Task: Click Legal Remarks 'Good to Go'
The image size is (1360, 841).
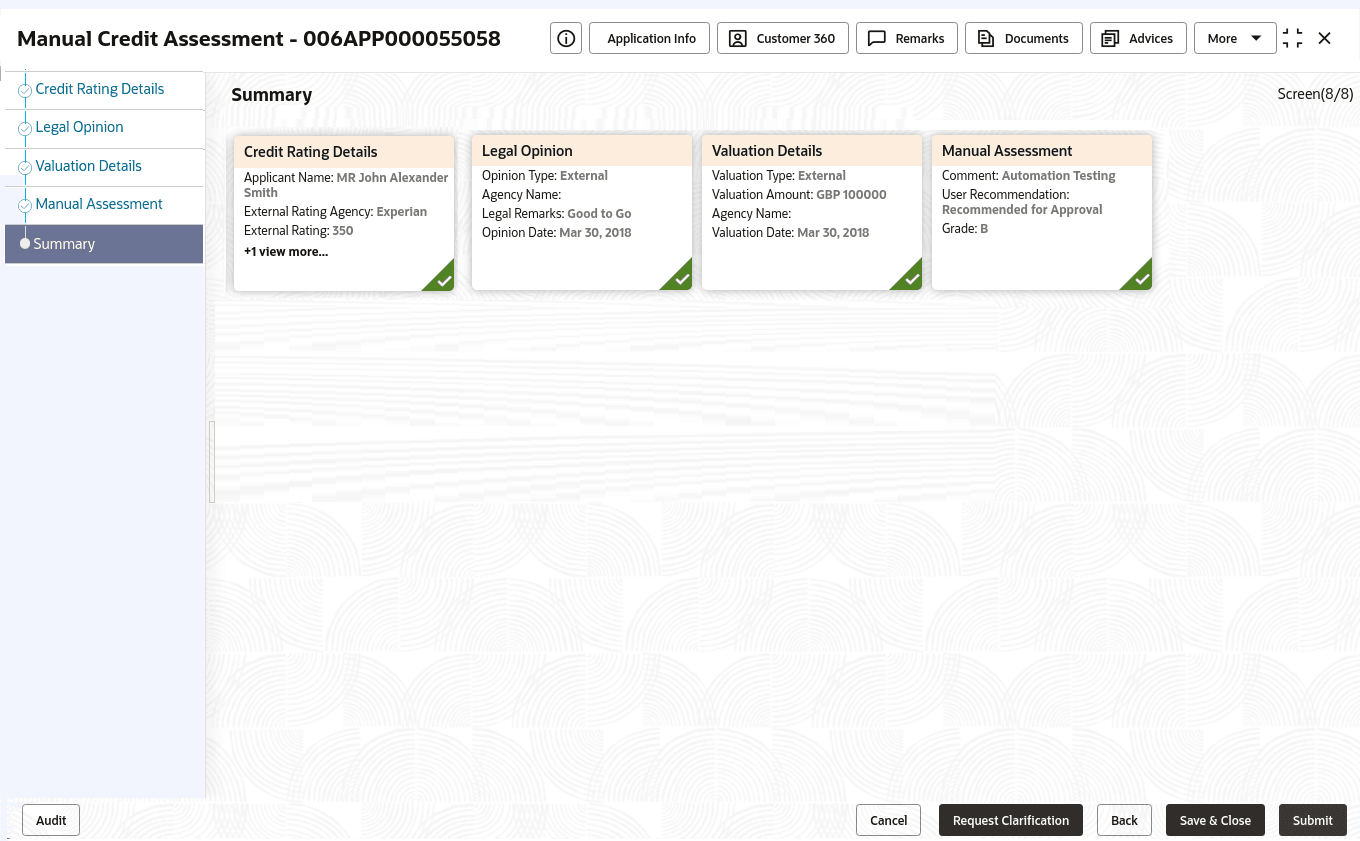Action: pos(599,214)
